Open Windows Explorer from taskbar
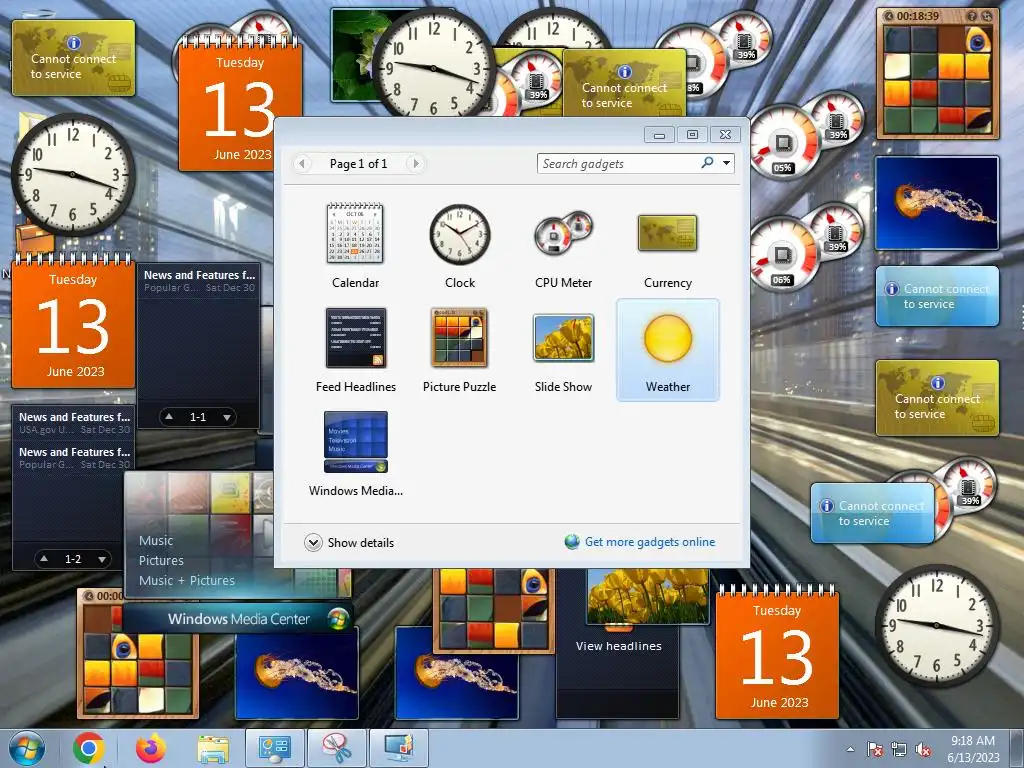The height and width of the screenshot is (768, 1024). [x=213, y=749]
